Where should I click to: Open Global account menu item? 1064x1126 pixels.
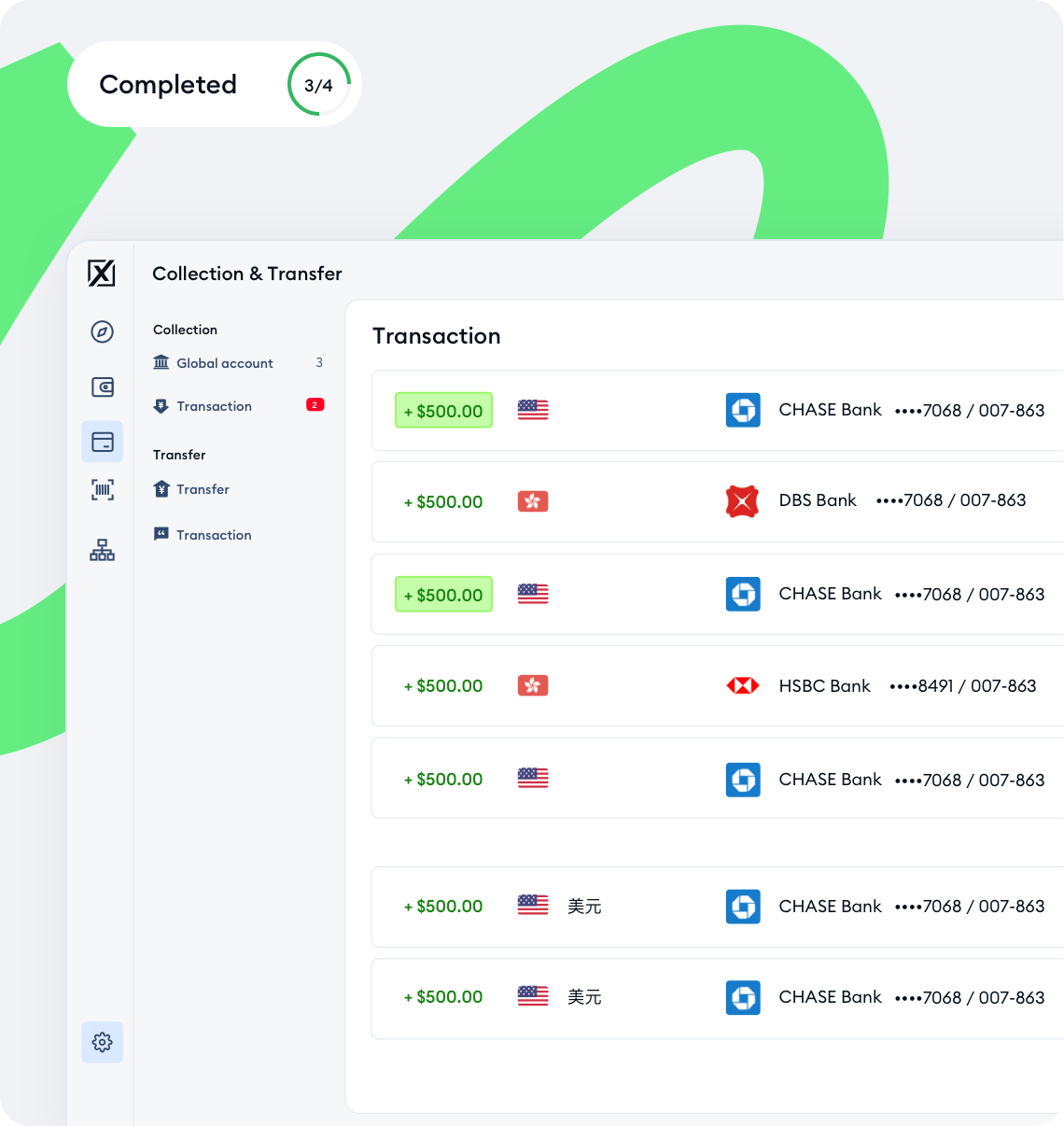click(x=224, y=363)
